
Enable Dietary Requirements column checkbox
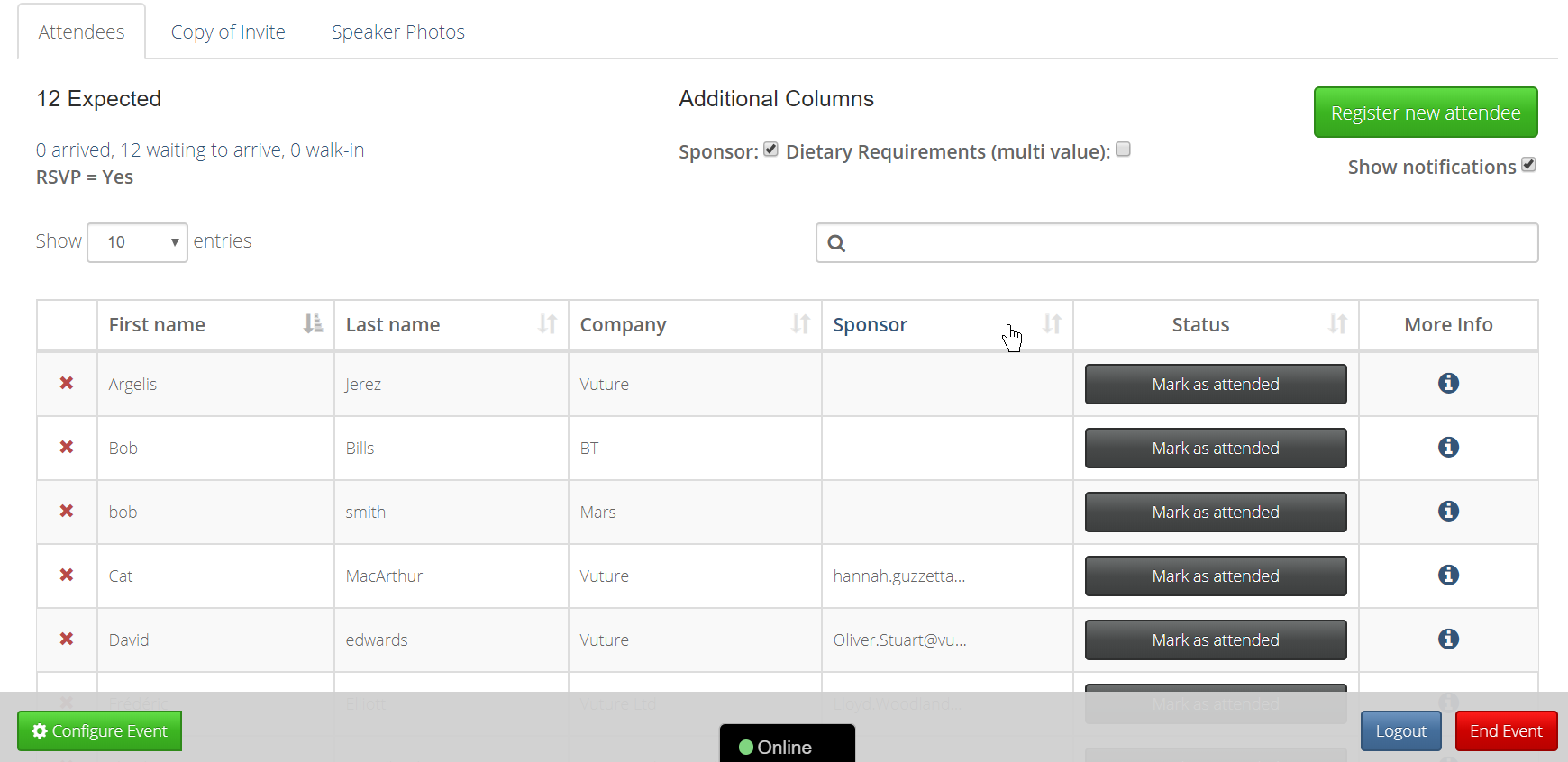pyautogui.click(x=1123, y=150)
